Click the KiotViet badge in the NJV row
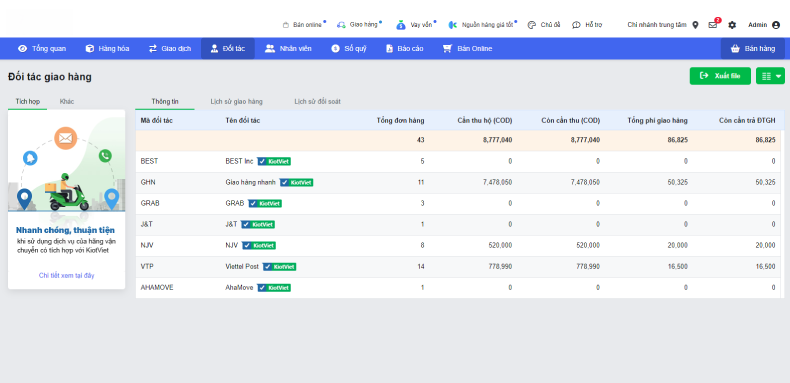 tap(259, 245)
